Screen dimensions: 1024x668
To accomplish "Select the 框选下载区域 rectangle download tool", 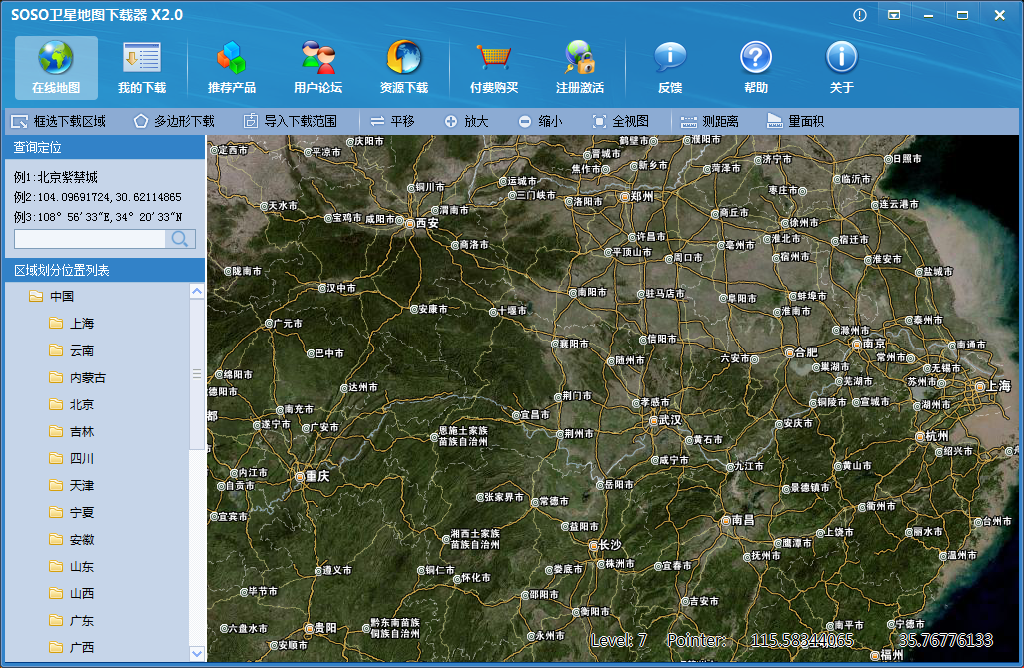I will click(x=58, y=121).
